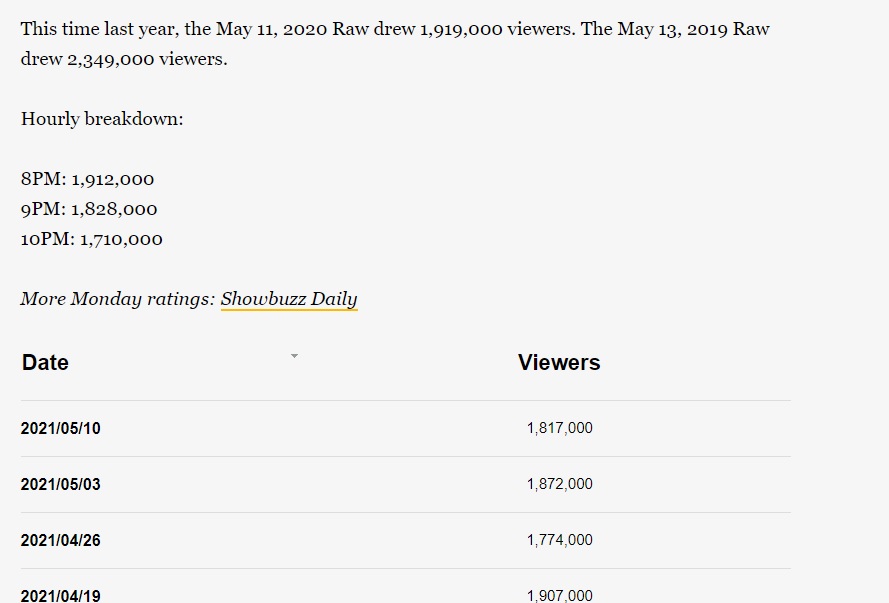889x603 pixels.
Task: Sort table by Date column header
Action: click(45, 363)
